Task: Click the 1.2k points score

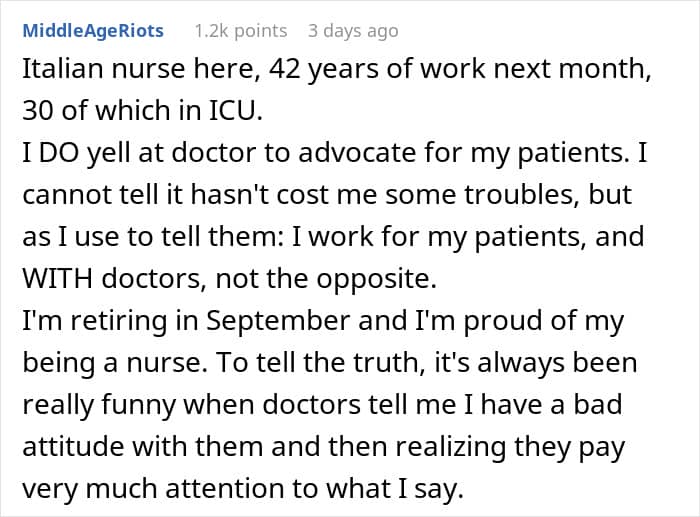Action: [241, 31]
